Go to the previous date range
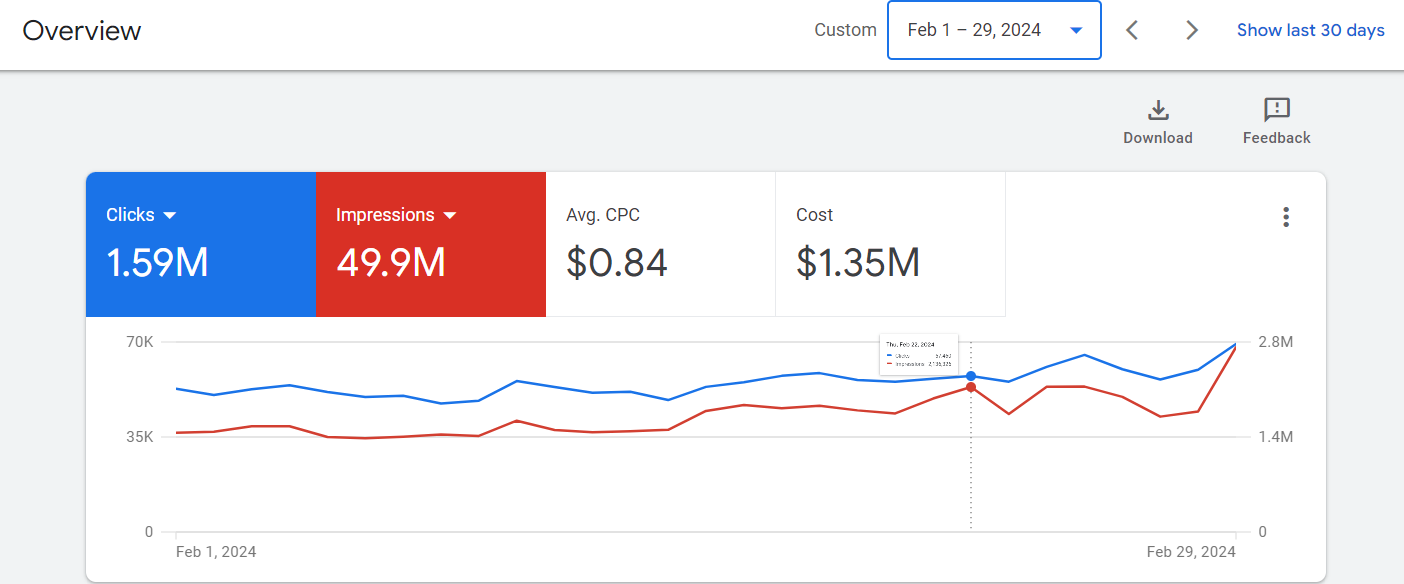This screenshot has width=1404, height=584. coord(1132,30)
